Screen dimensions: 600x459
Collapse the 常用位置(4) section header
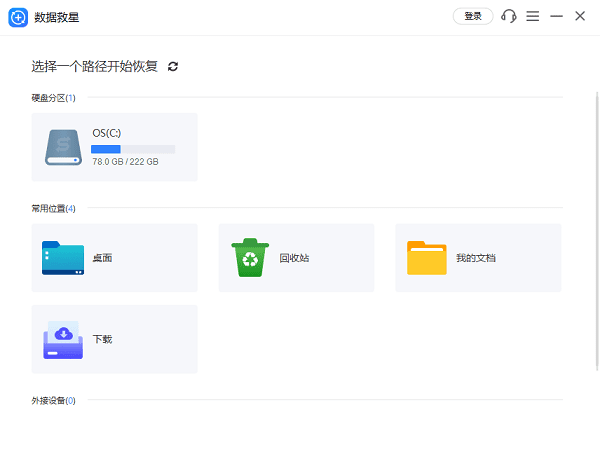53,209
